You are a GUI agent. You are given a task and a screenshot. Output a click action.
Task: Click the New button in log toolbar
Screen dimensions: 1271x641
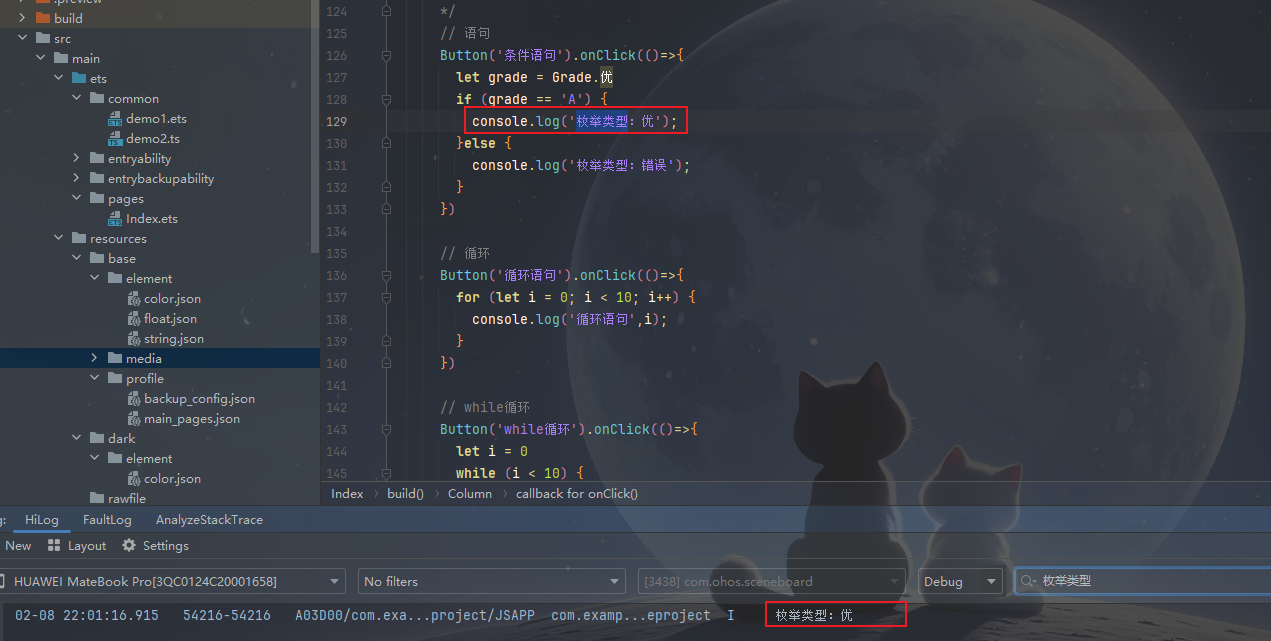pos(18,546)
